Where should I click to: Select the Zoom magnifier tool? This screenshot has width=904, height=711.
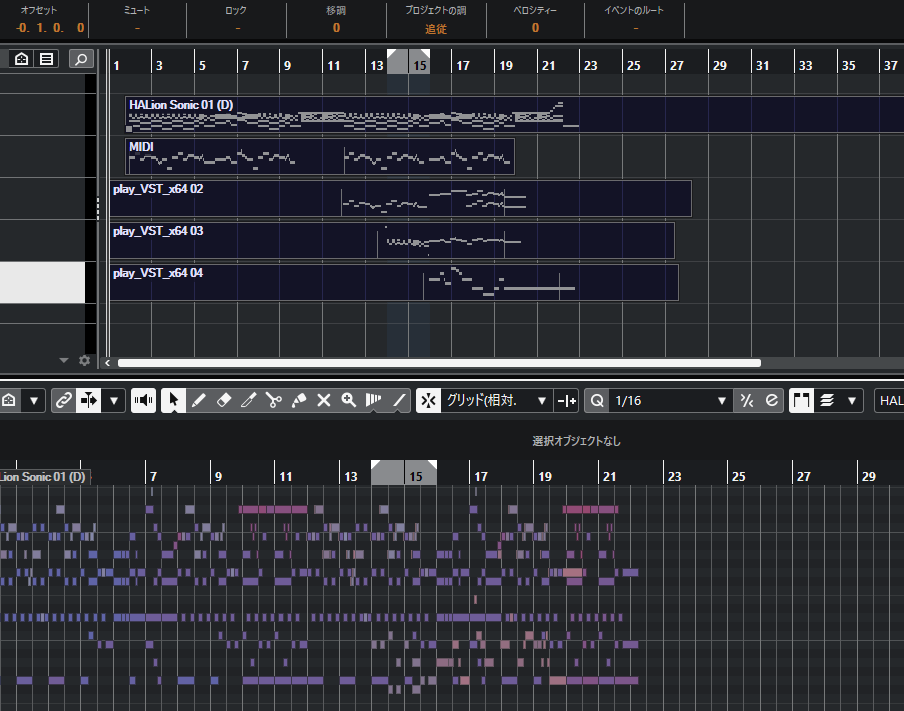coord(349,400)
